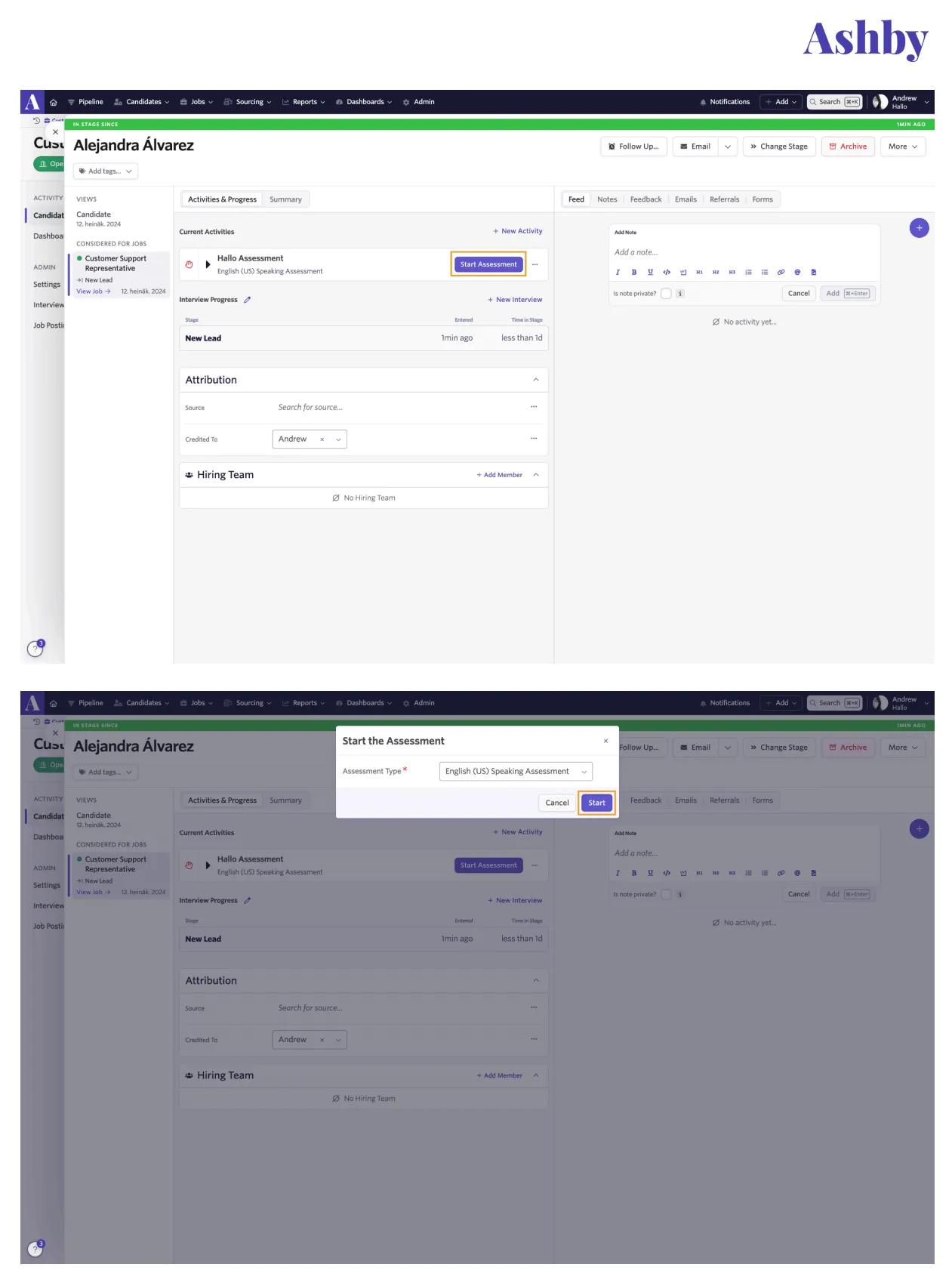Apply italic formatting in the upper screenshot's note editor
The width and height of the screenshot is (952, 1286).
(x=618, y=273)
